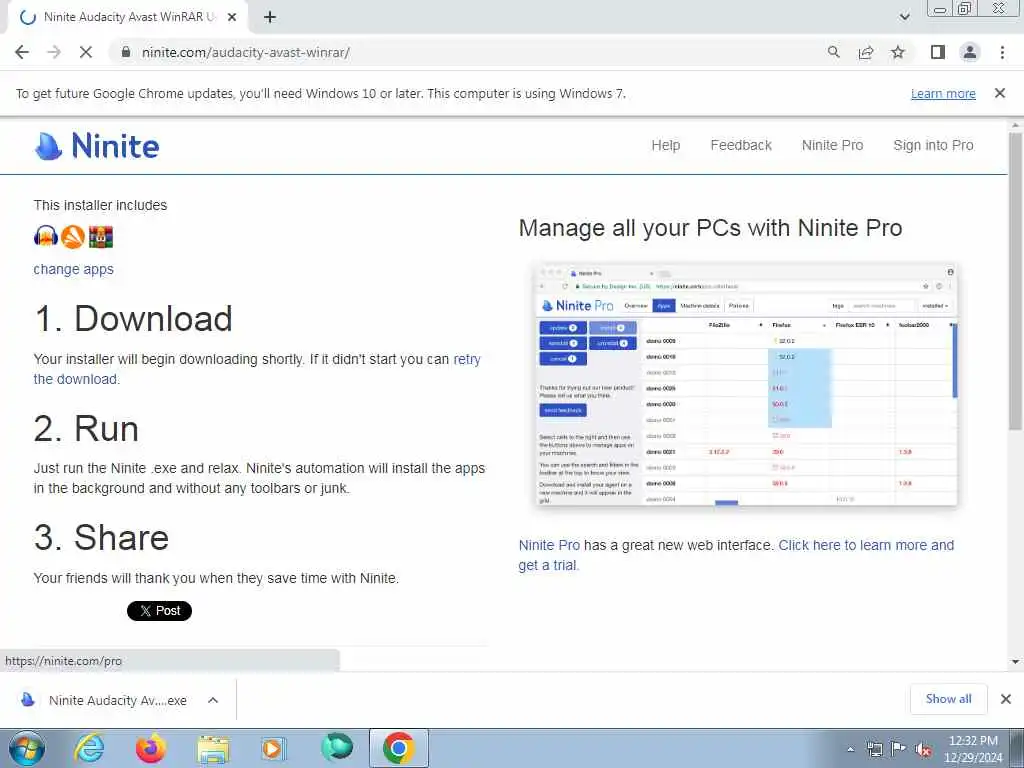This screenshot has height=768, width=1024.
Task: Open the Feedback page
Action: coord(741,145)
